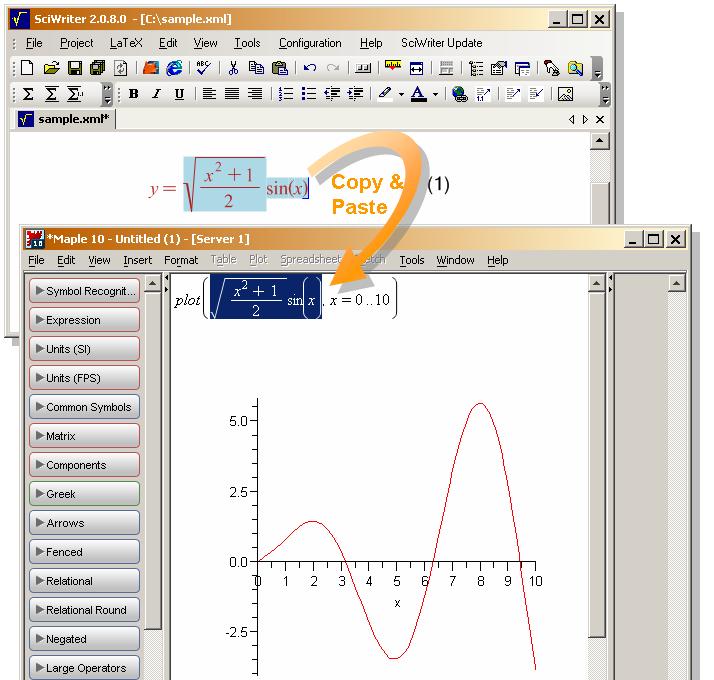Toggle Bold formatting
This screenshot has height=680, width=714.
point(133,95)
